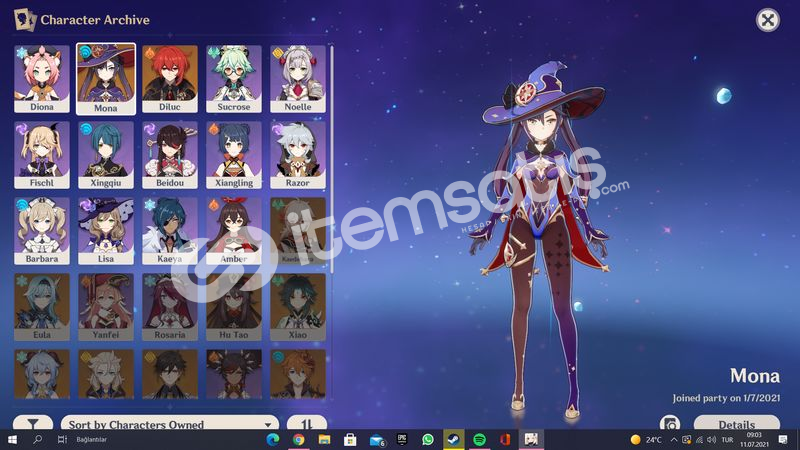Open Windows Start menu
Viewport: 800px width, 450px height.
point(12,439)
